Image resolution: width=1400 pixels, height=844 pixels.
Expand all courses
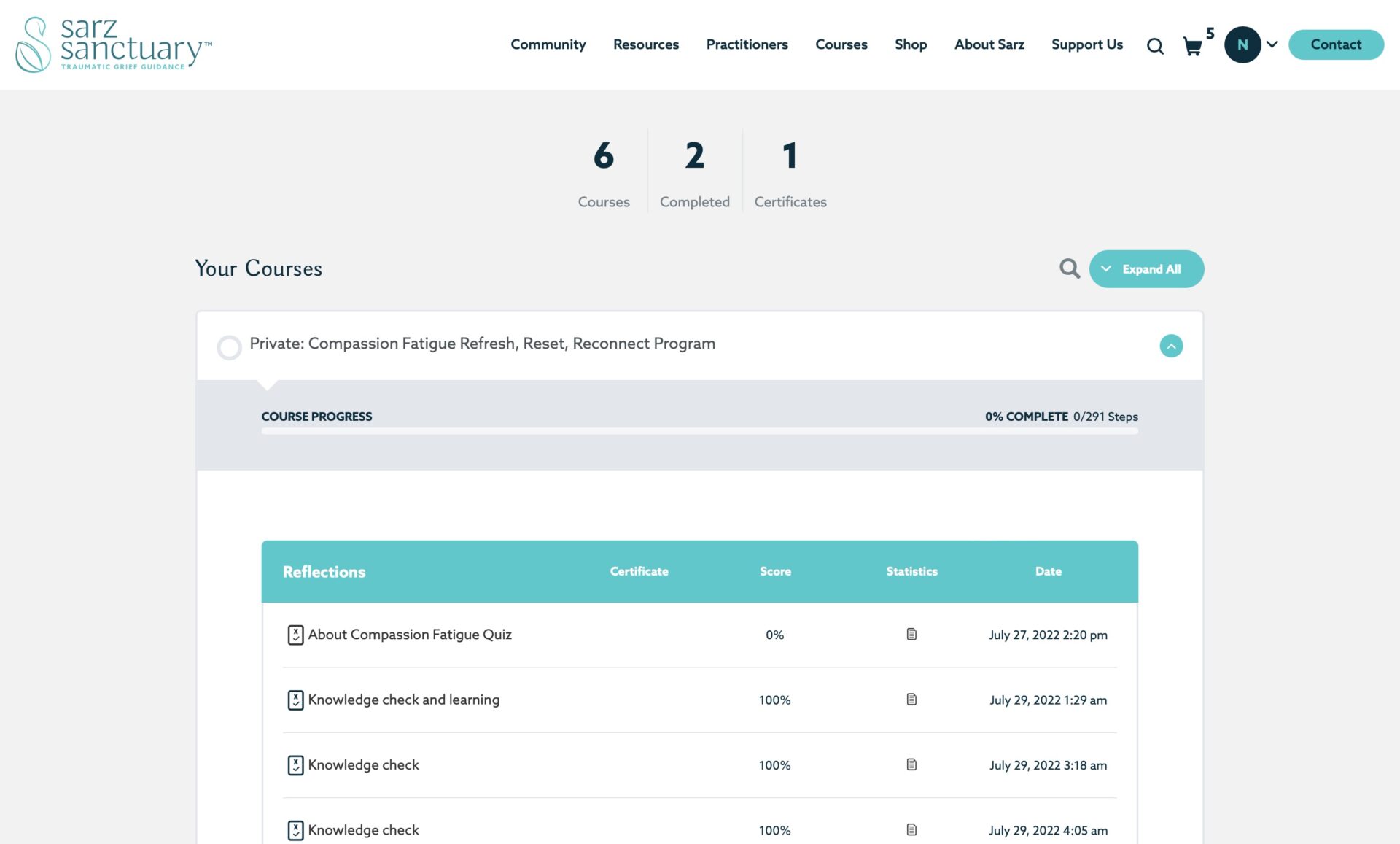(1146, 268)
